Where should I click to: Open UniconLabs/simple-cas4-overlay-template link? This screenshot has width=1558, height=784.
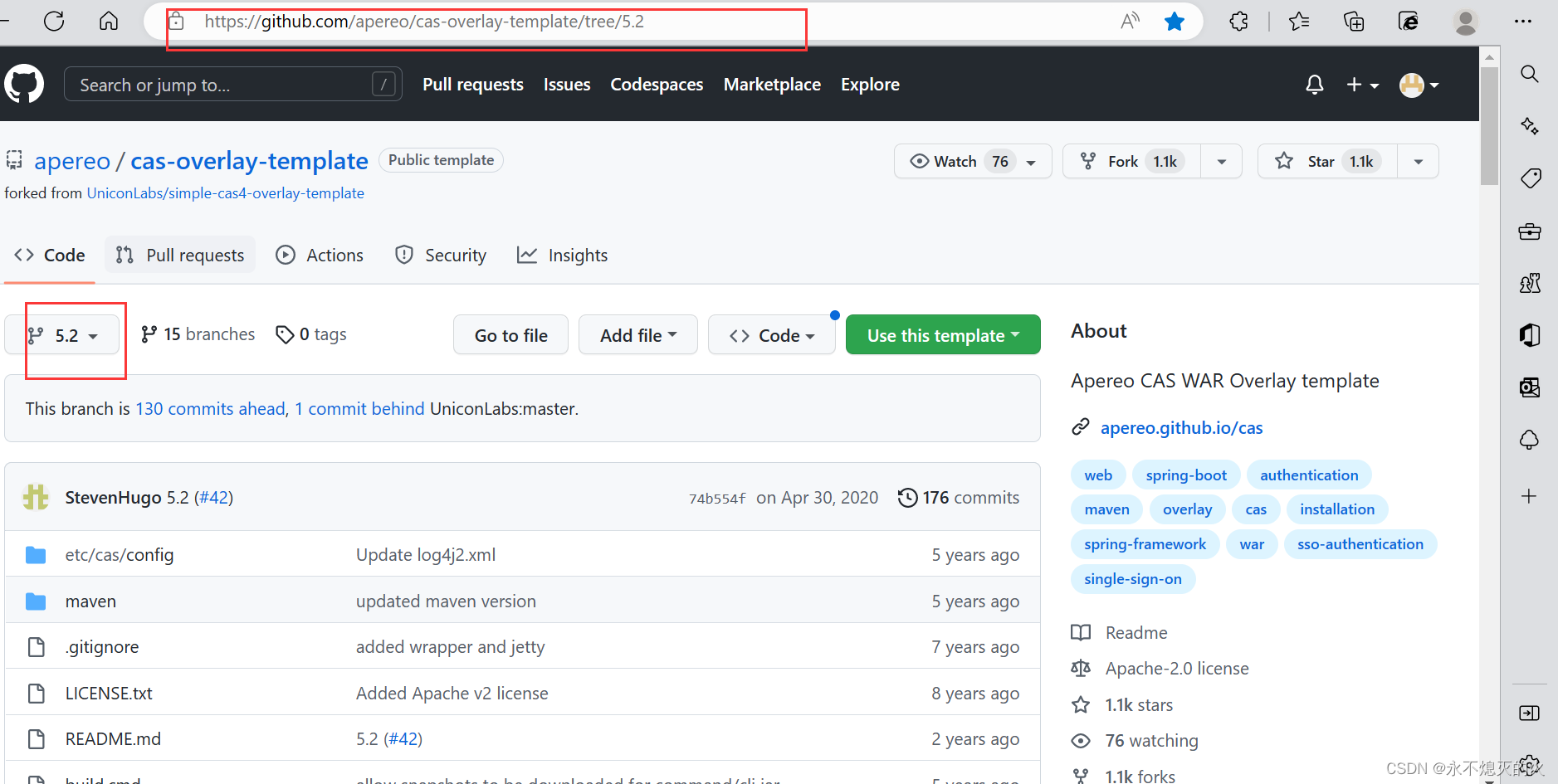pyautogui.click(x=225, y=192)
